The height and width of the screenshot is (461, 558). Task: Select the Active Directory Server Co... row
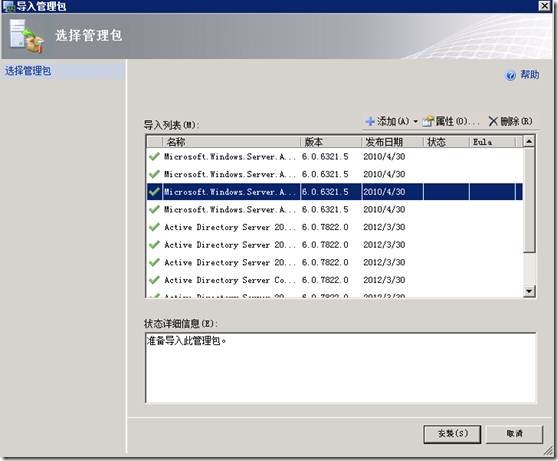coord(335,280)
